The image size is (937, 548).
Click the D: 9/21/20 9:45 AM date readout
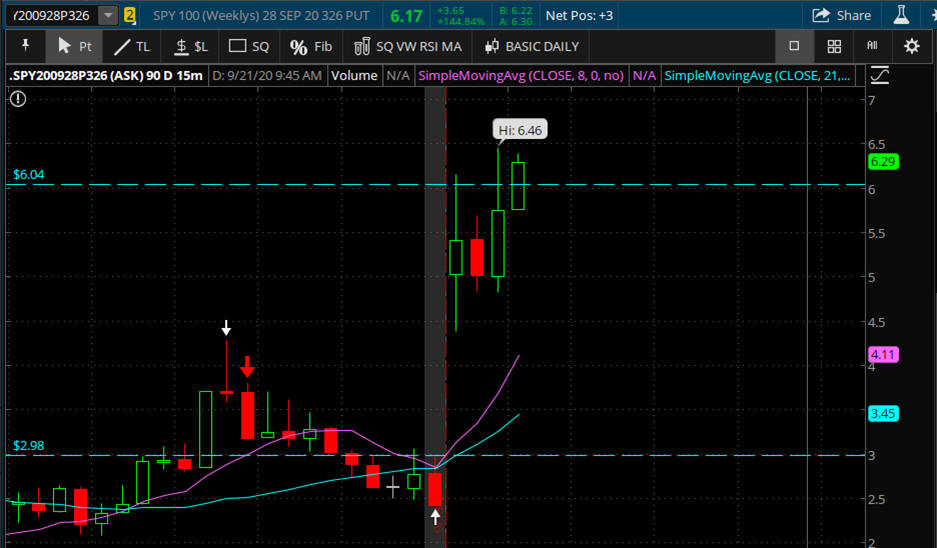pos(267,76)
